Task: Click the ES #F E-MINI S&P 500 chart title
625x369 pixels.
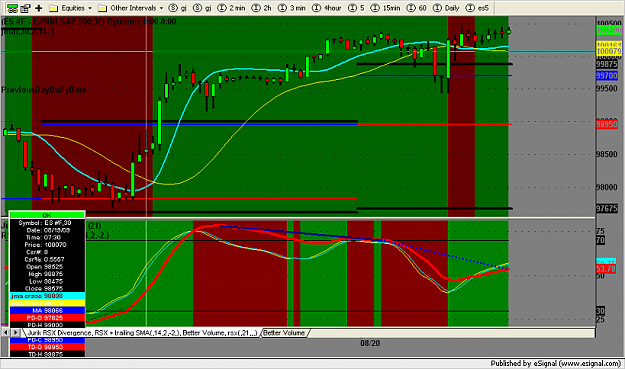Action: point(89,22)
